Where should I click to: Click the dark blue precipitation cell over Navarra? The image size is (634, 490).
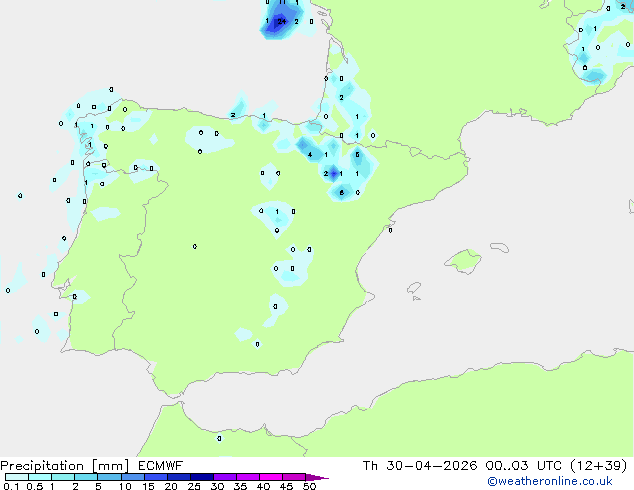334,174
